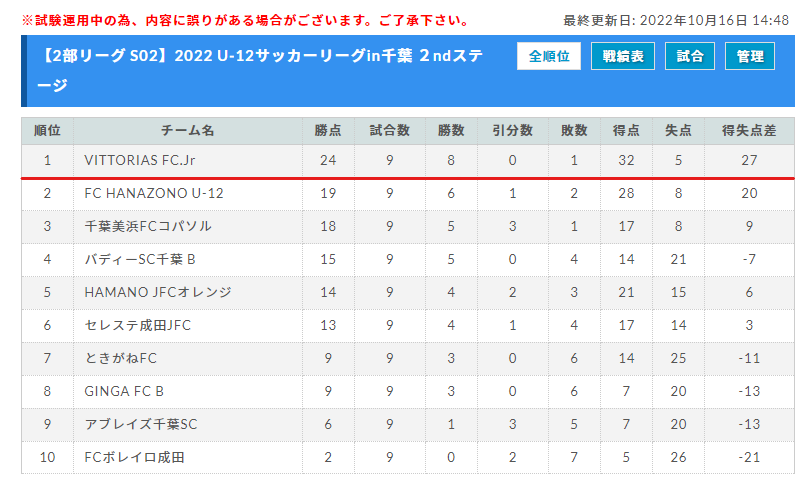The height and width of the screenshot is (491, 807).
Task: Click the 得点 column header
Action: pyautogui.click(x=626, y=131)
